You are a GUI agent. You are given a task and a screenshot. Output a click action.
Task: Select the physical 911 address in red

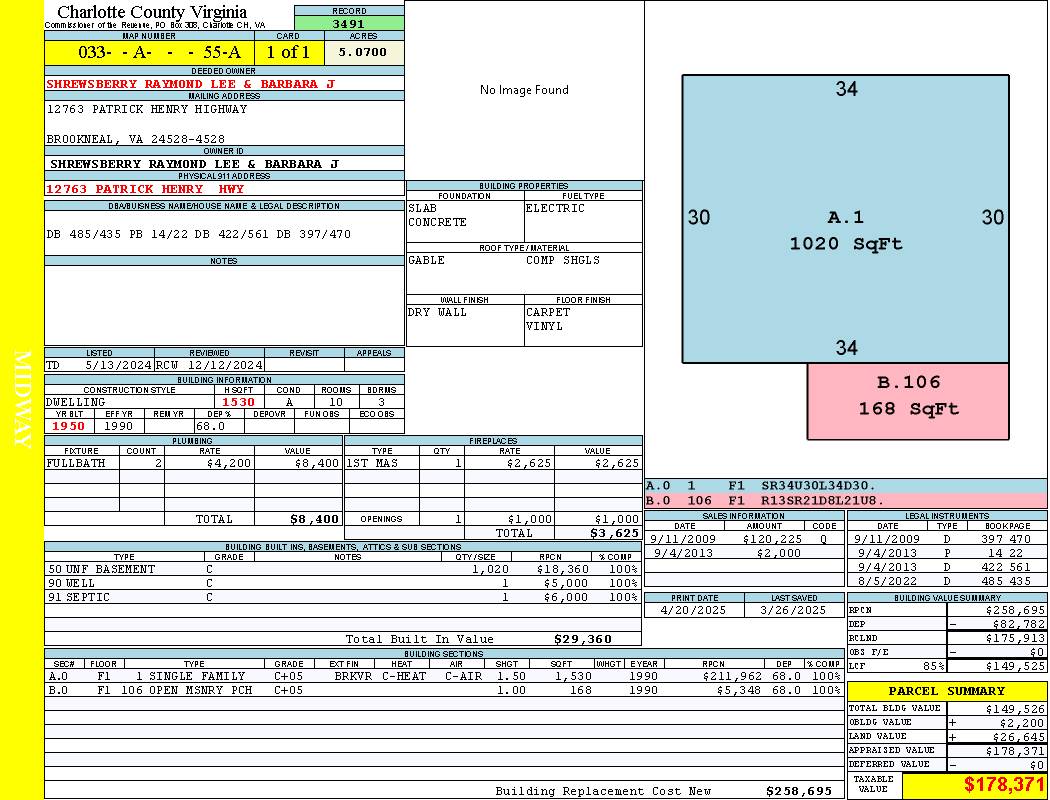tap(145, 189)
